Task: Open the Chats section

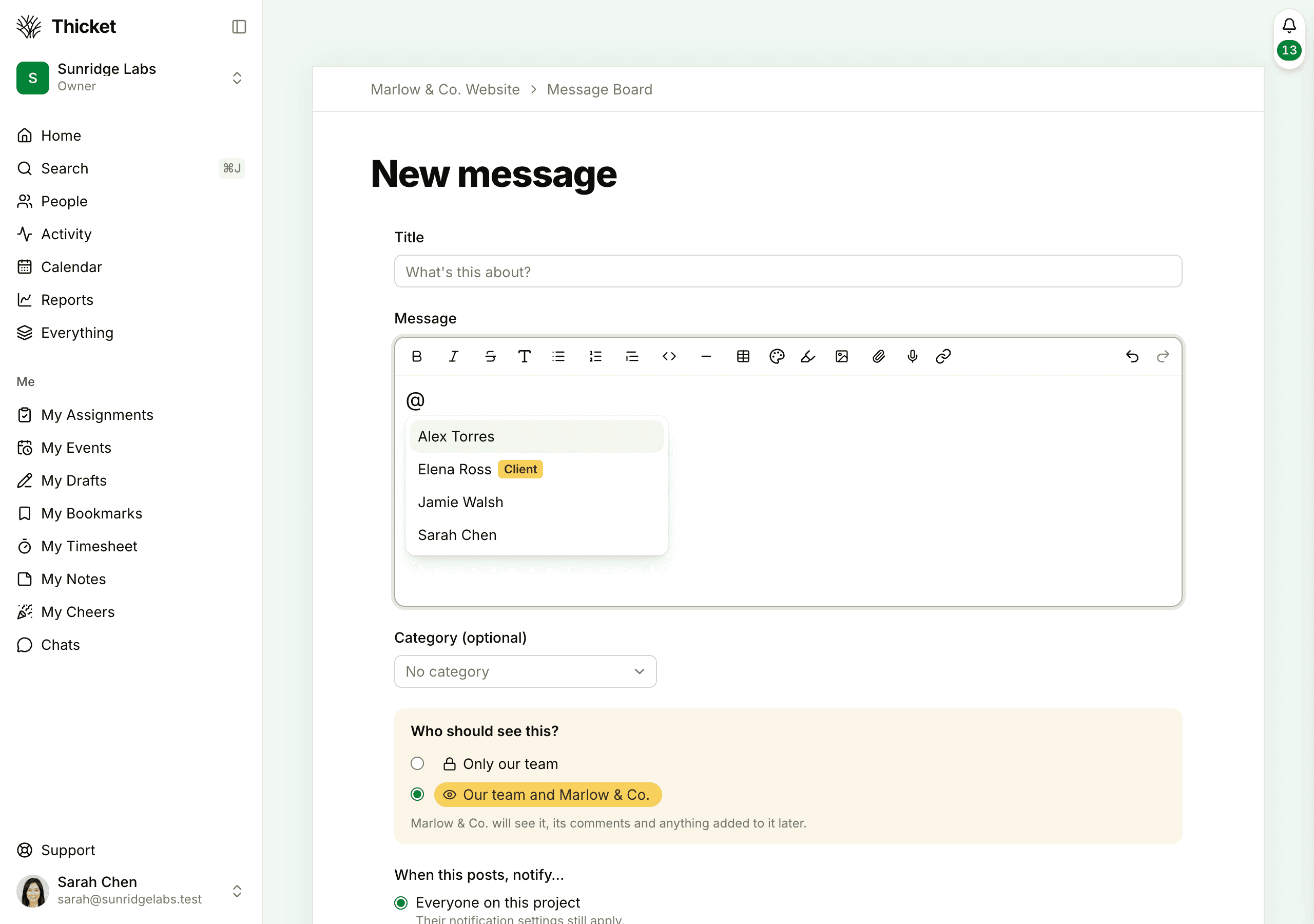Action: [131, 645]
